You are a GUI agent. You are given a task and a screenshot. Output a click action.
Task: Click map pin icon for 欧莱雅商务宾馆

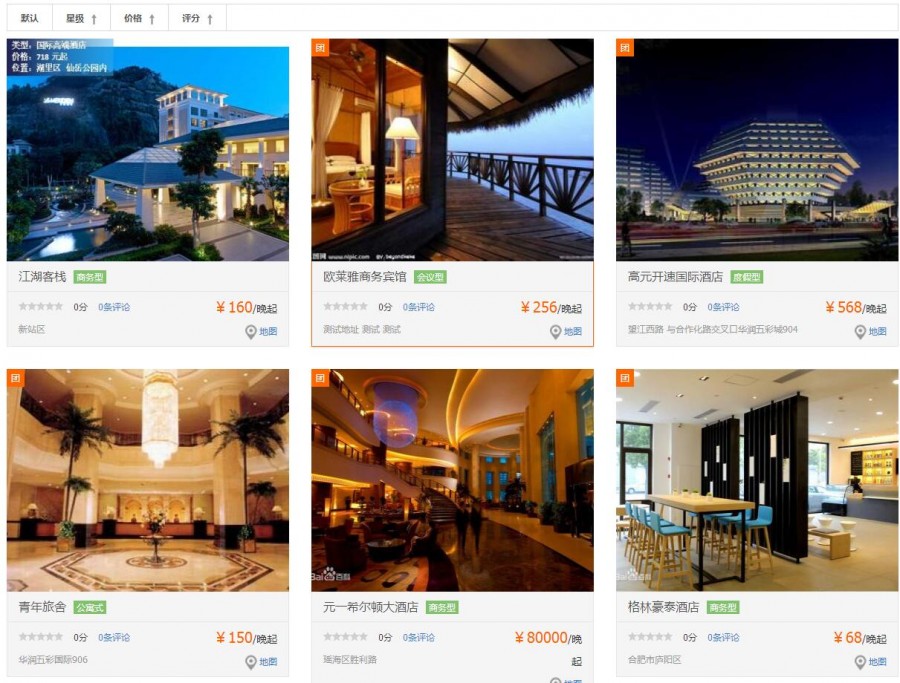pos(556,332)
